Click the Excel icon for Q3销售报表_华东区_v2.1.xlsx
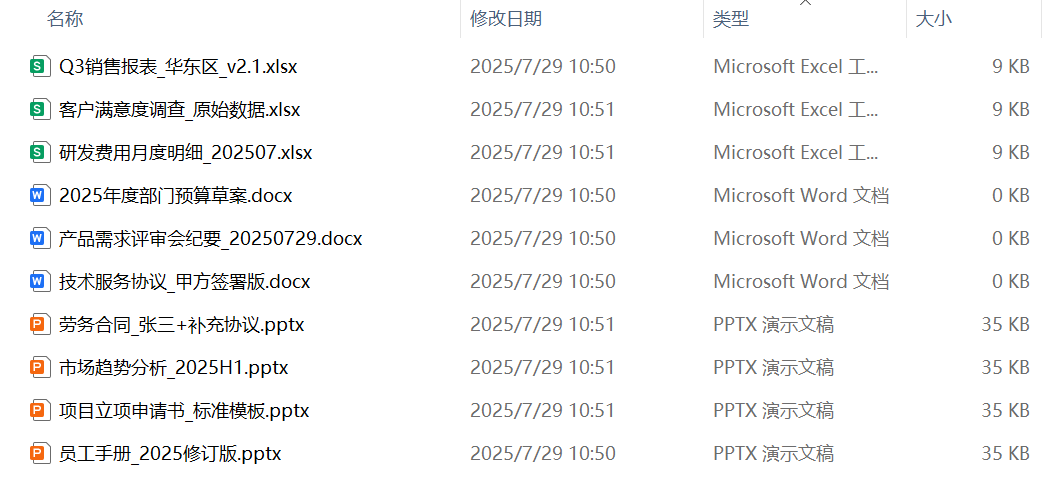 point(39,67)
